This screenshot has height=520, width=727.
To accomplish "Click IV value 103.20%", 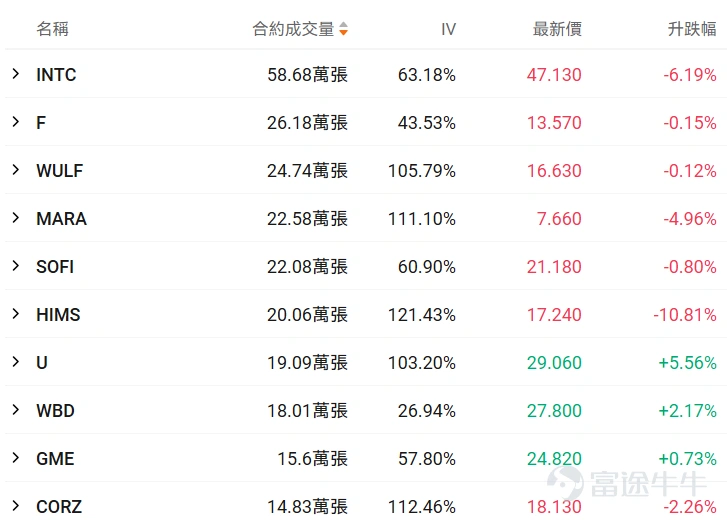I will point(422,362).
